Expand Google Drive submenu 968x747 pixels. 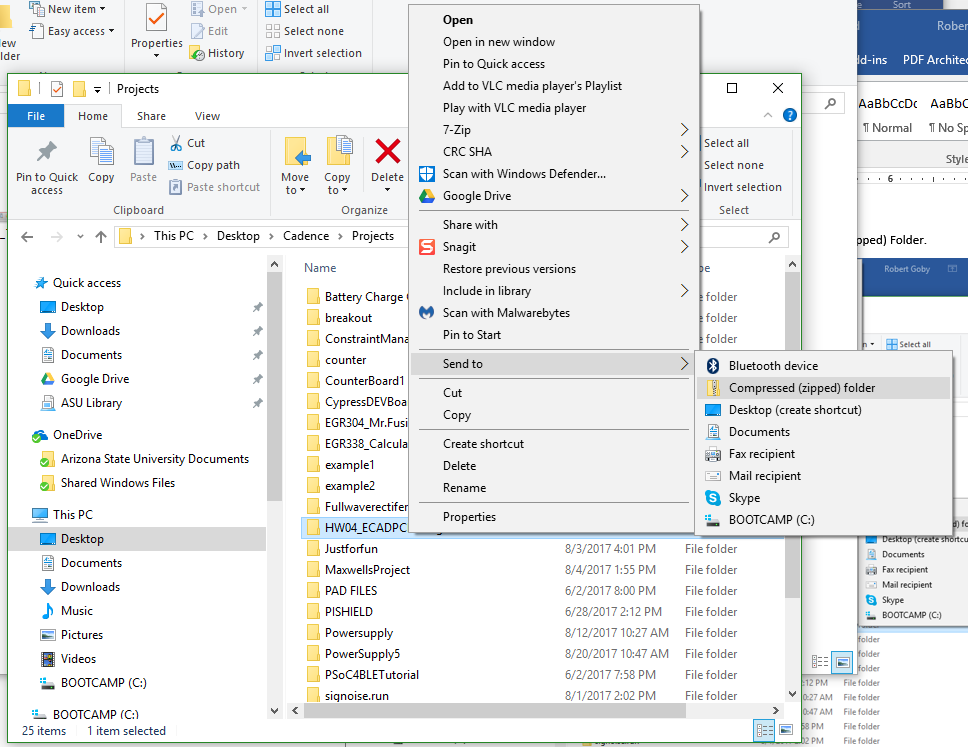684,196
